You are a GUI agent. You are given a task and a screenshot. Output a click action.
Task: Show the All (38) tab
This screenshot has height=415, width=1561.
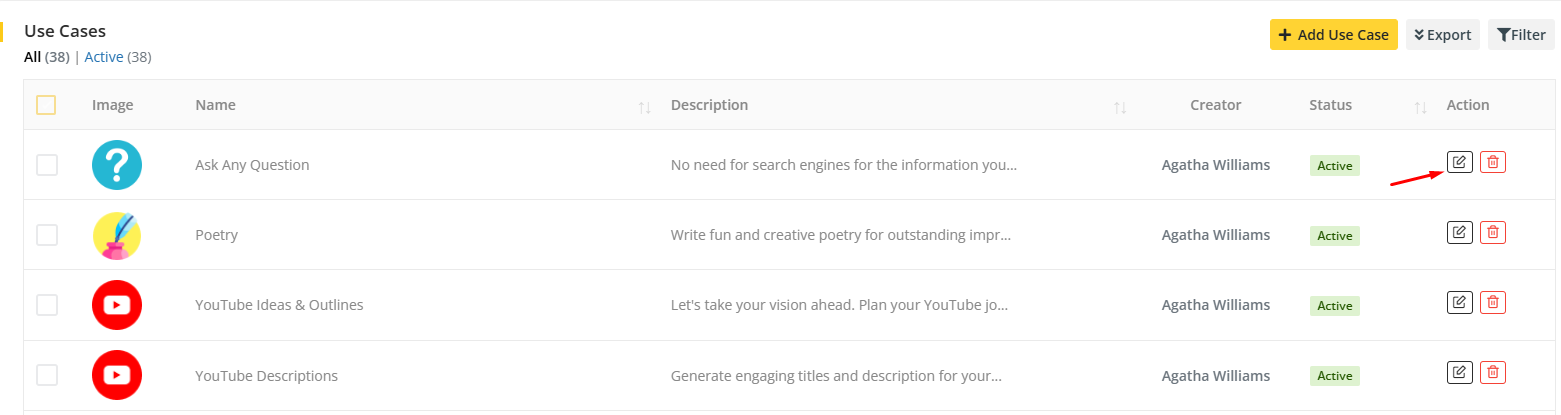pos(33,57)
